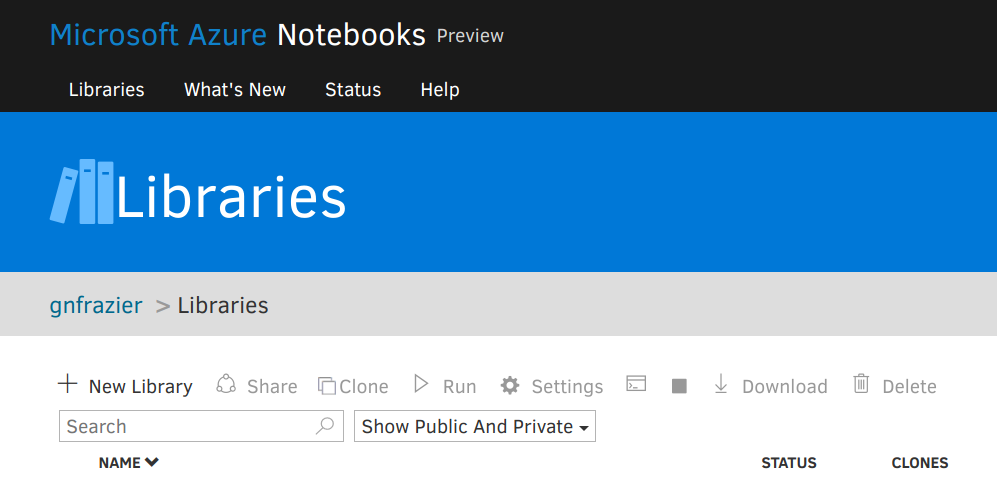The width and height of the screenshot is (997, 481).
Task: Focus the Search input field
Action: pyautogui.click(x=201, y=426)
